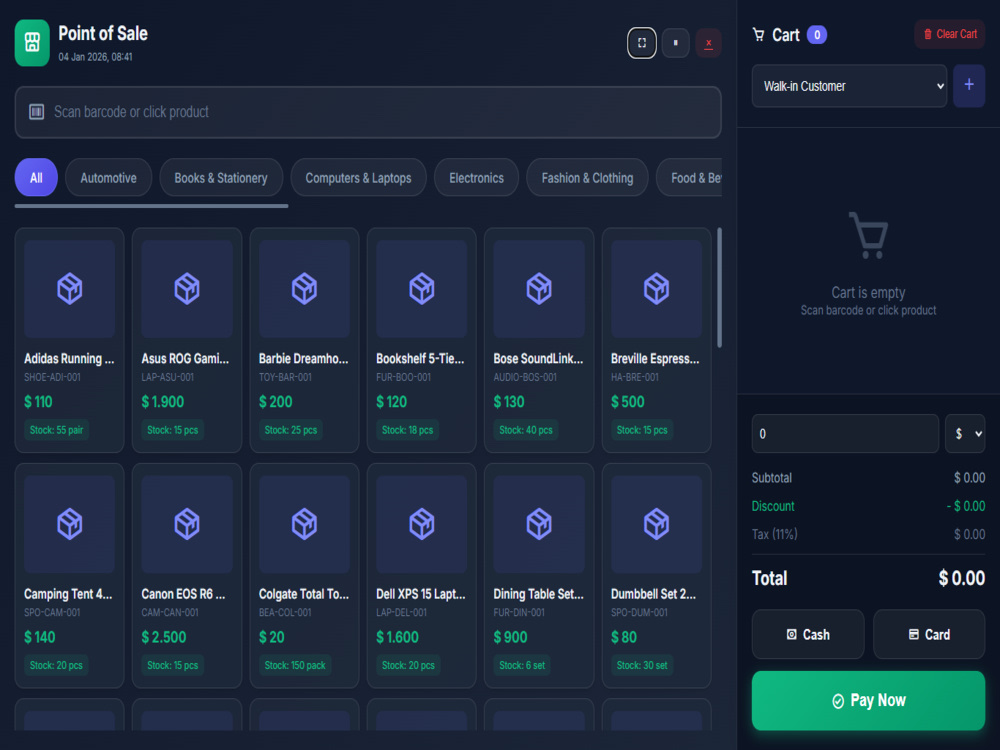Select the Barbie Dreamhouse product icon
The width and height of the screenshot is (1000, 750).
[x=304, y=289]
